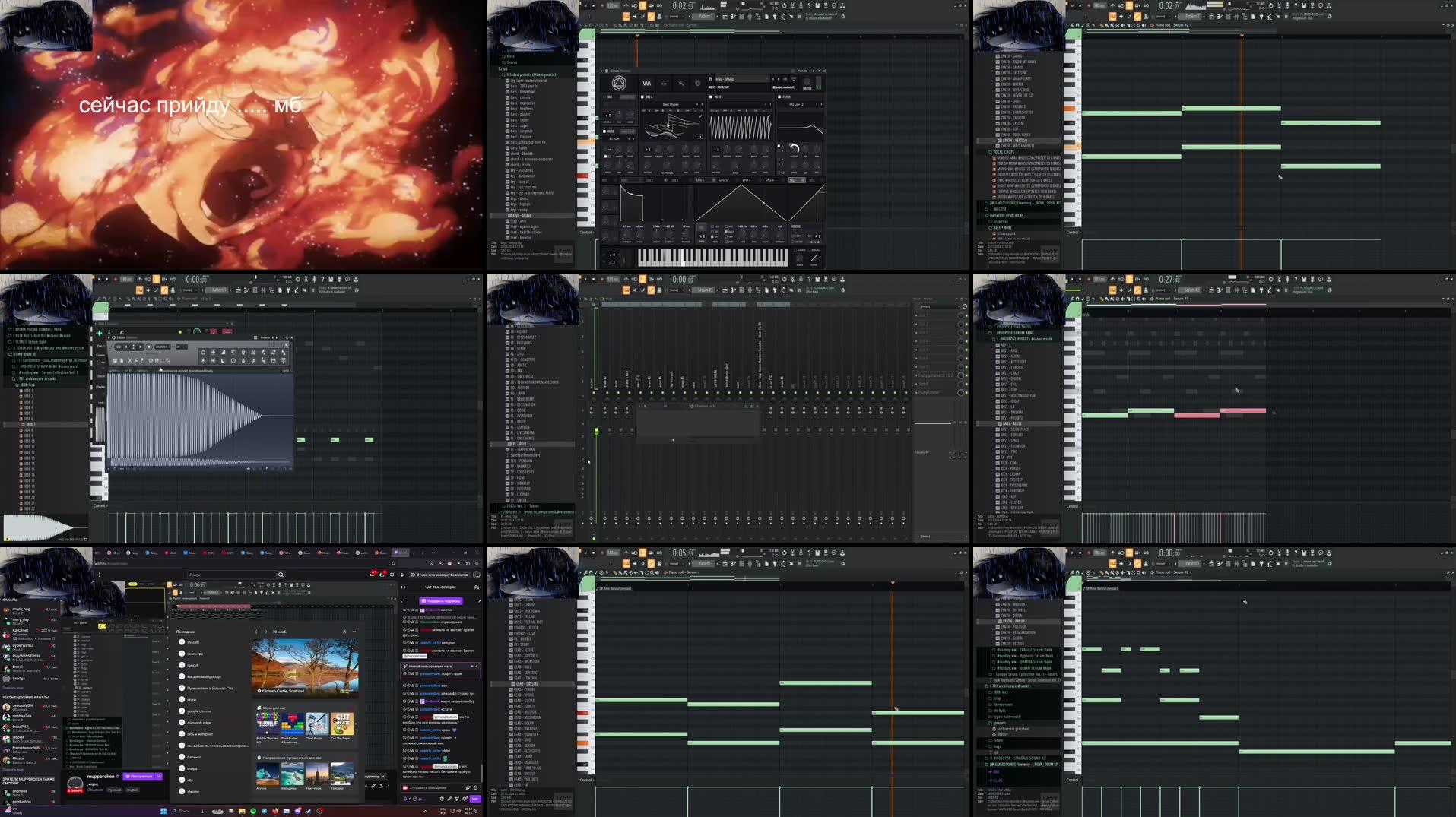Adjust Serum filter cutoff knob

tap(794, 149)
